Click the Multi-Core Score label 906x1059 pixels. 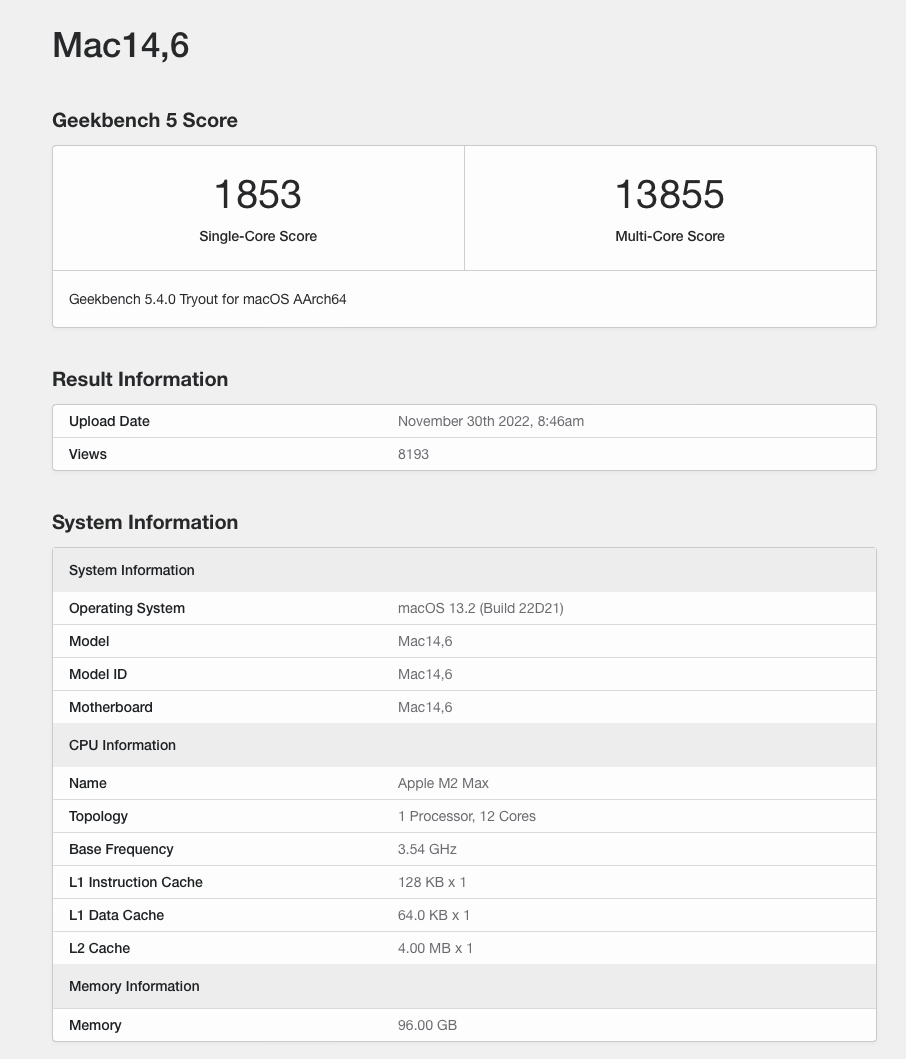point(670,236)
